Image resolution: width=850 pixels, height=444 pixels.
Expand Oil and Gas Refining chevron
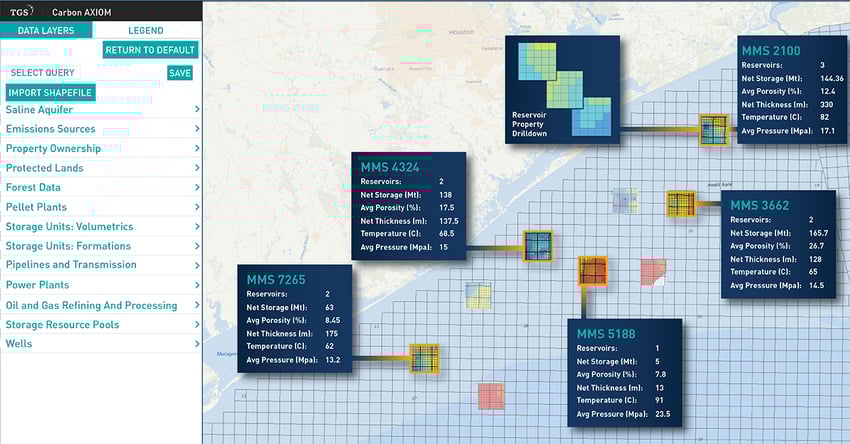[x=197, y=305]
